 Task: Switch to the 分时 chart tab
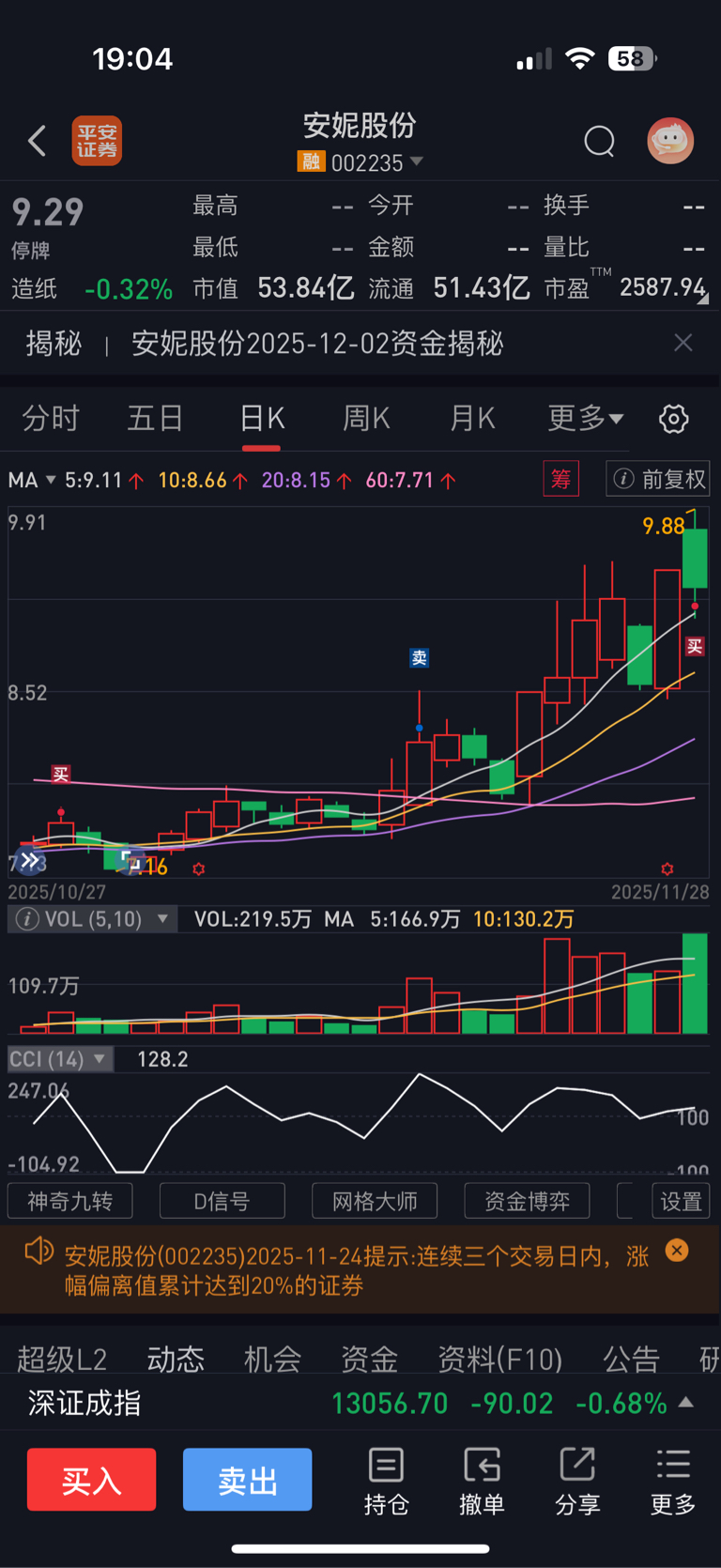click(x=51, y=418)
